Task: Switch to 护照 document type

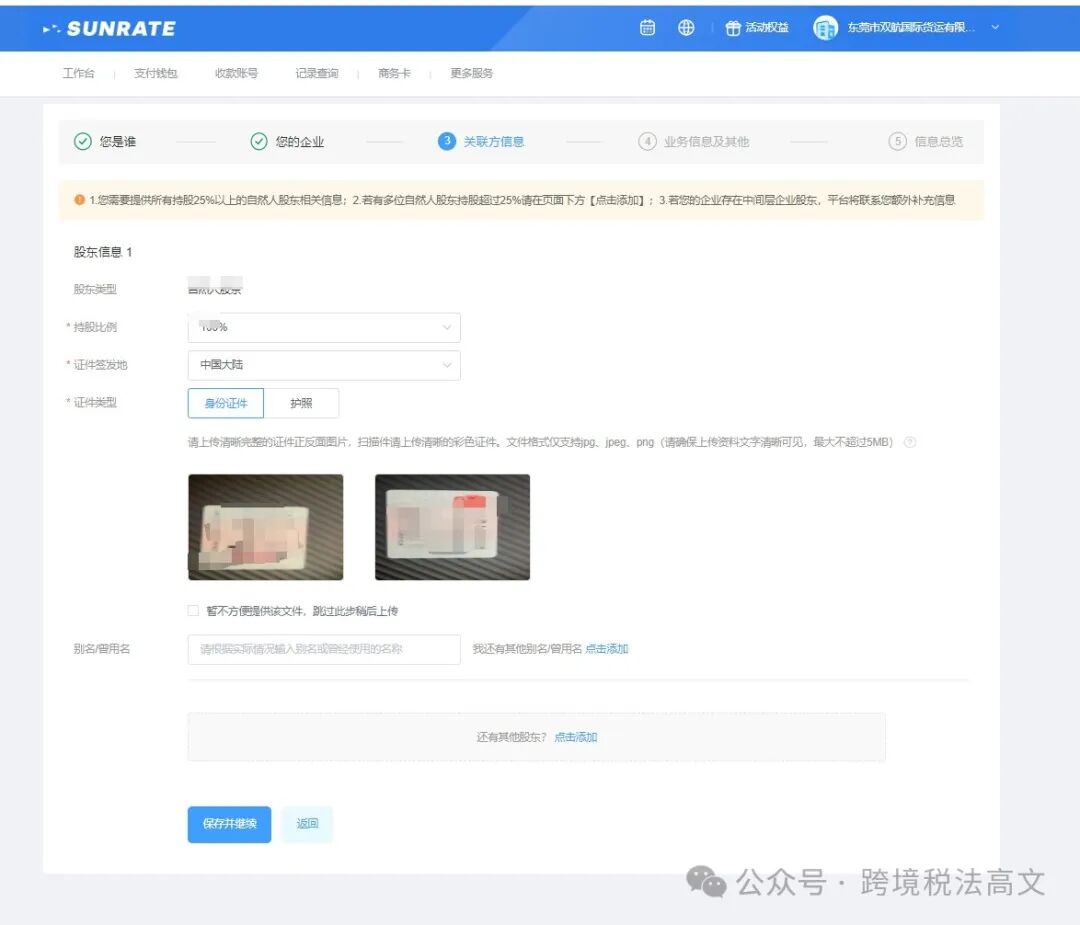Action: [303, 403]
